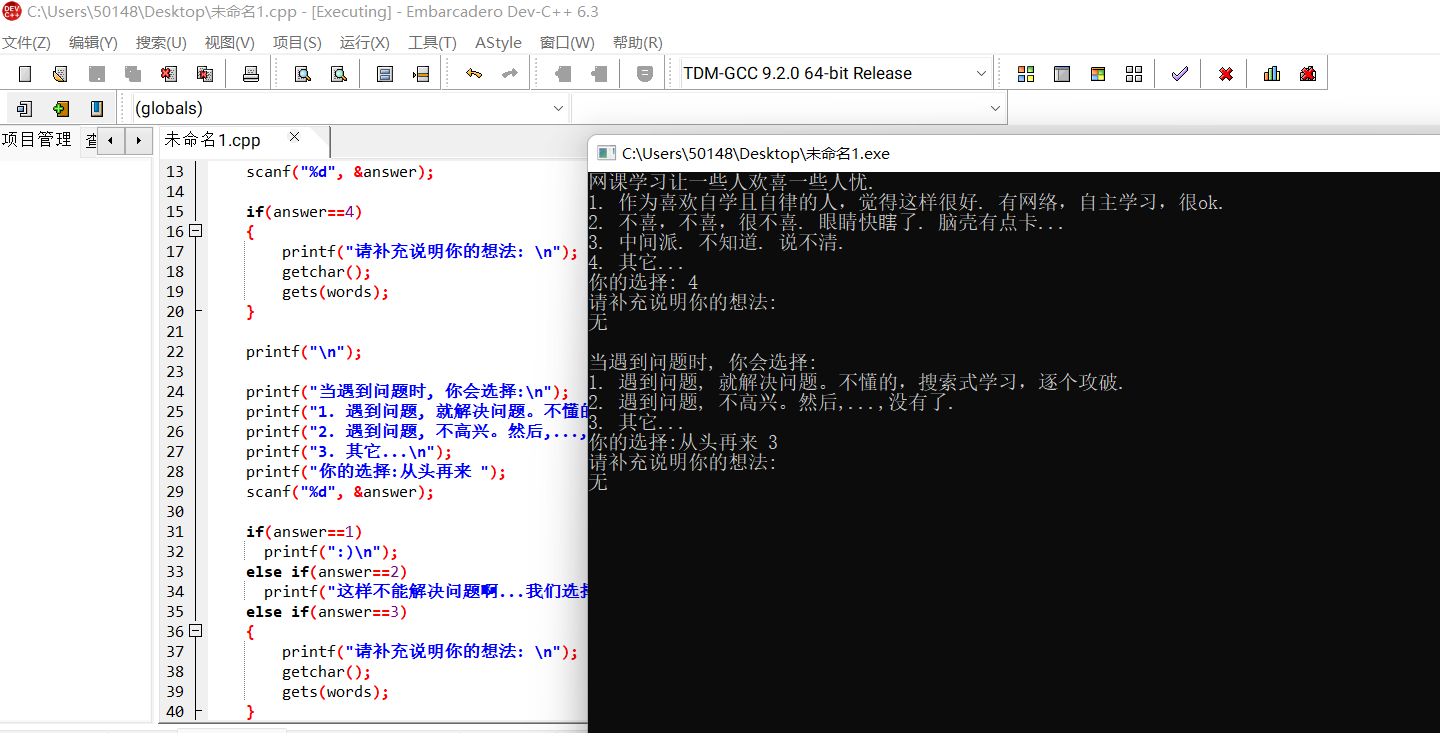Click the getchar() code on line 38
This screenshot has height=733, width=1440.
tap(326, 671)
